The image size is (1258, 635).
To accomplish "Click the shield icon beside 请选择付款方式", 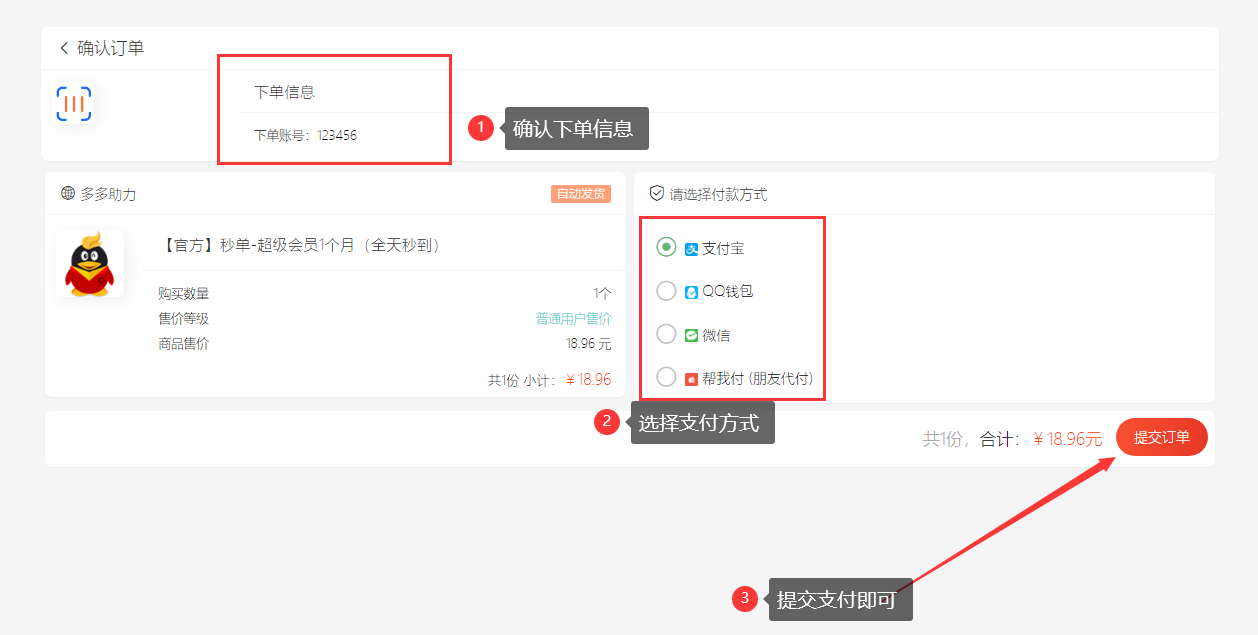I will [x=657, y=193].
